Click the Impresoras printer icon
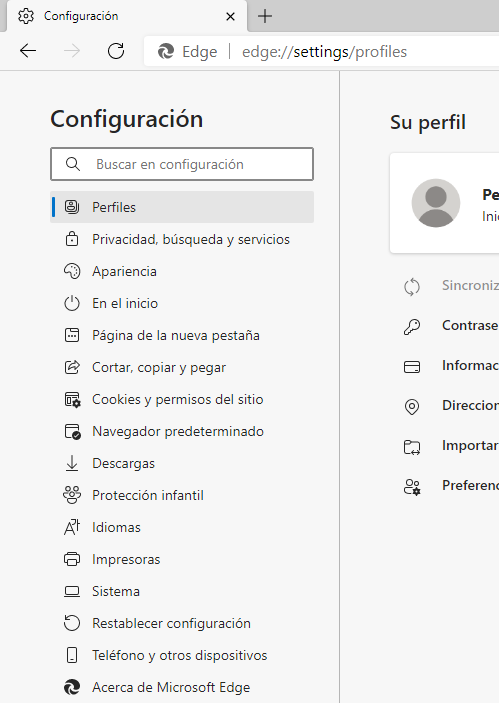This screenshot has width=499, height=703. (72, 559)
